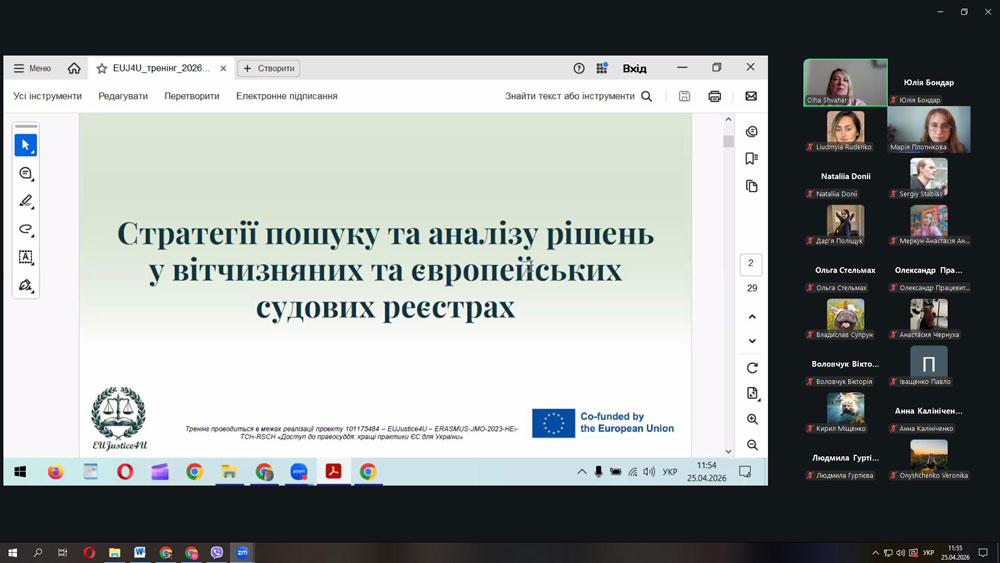The height and width of the screenshot is (563, 1000).
Task: Go to Acrobat Home icon
Action: coord(74,68)
